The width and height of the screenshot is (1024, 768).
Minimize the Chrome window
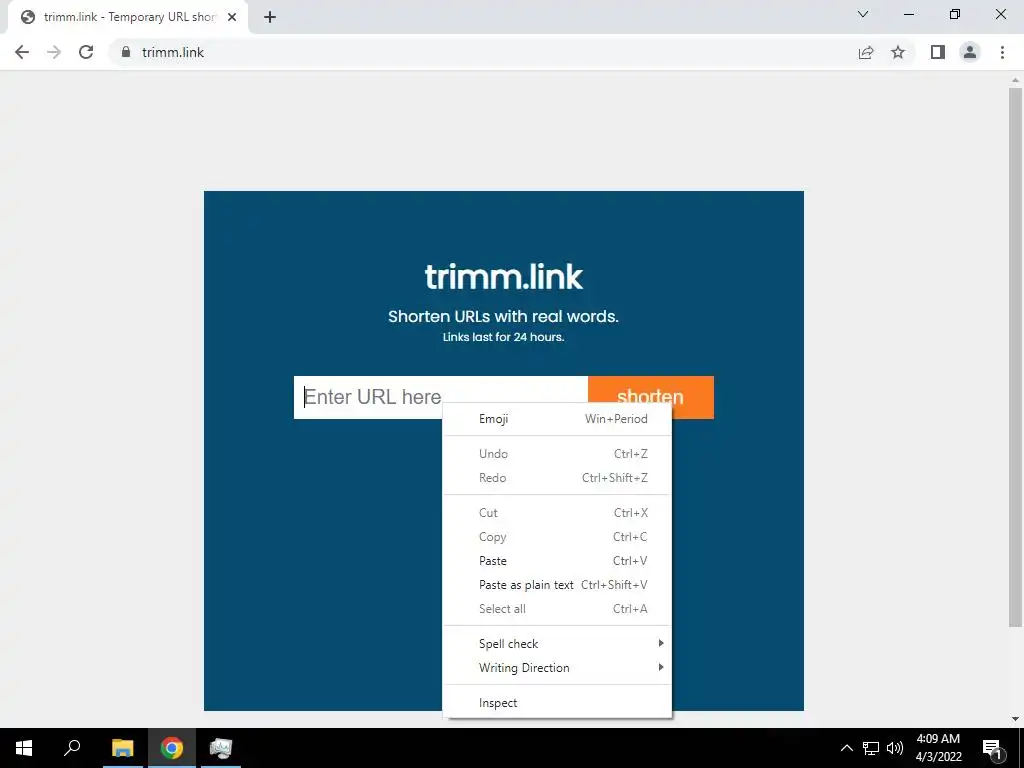[908, 14]
